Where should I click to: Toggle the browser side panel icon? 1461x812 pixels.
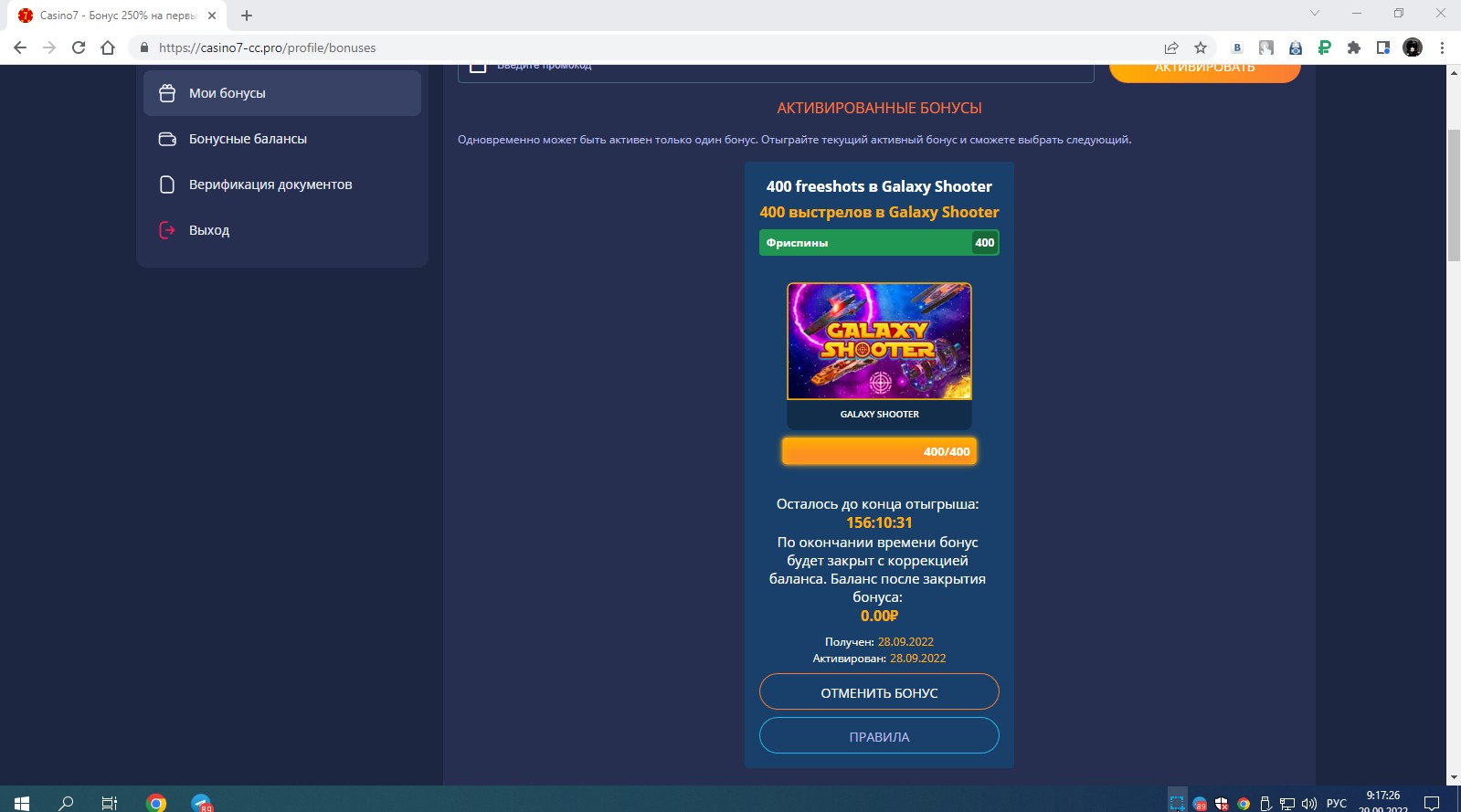1383,47
